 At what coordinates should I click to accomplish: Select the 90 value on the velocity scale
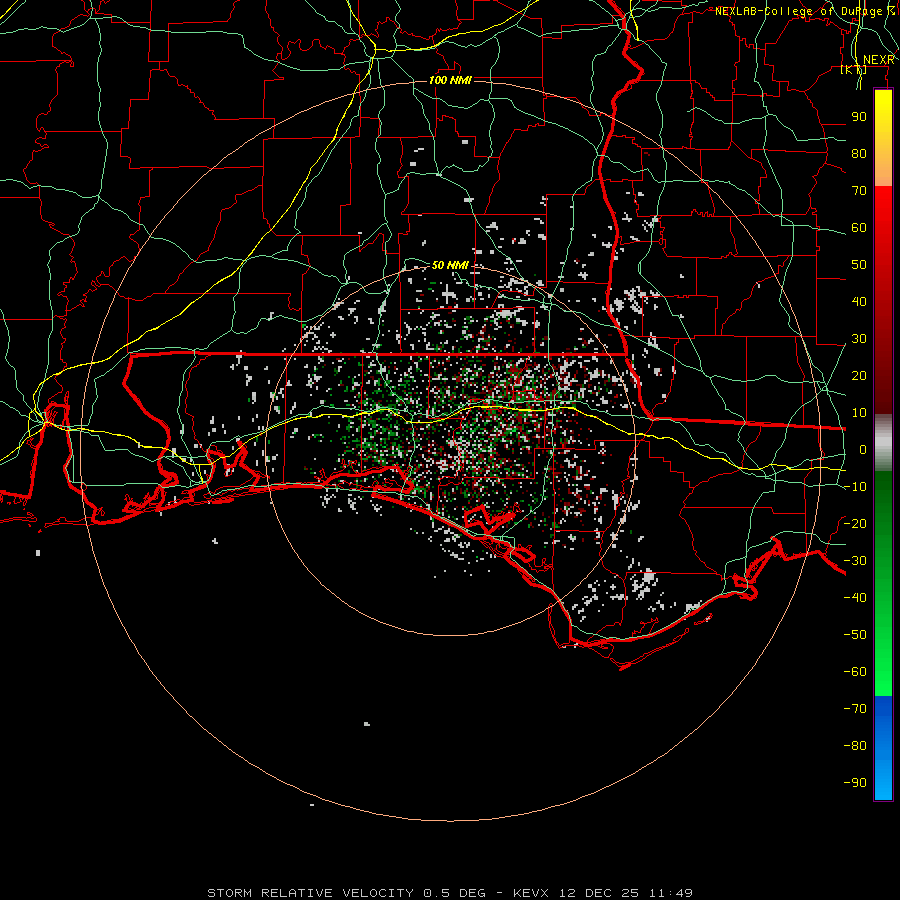pyautogui.click(x=859, y=117)
